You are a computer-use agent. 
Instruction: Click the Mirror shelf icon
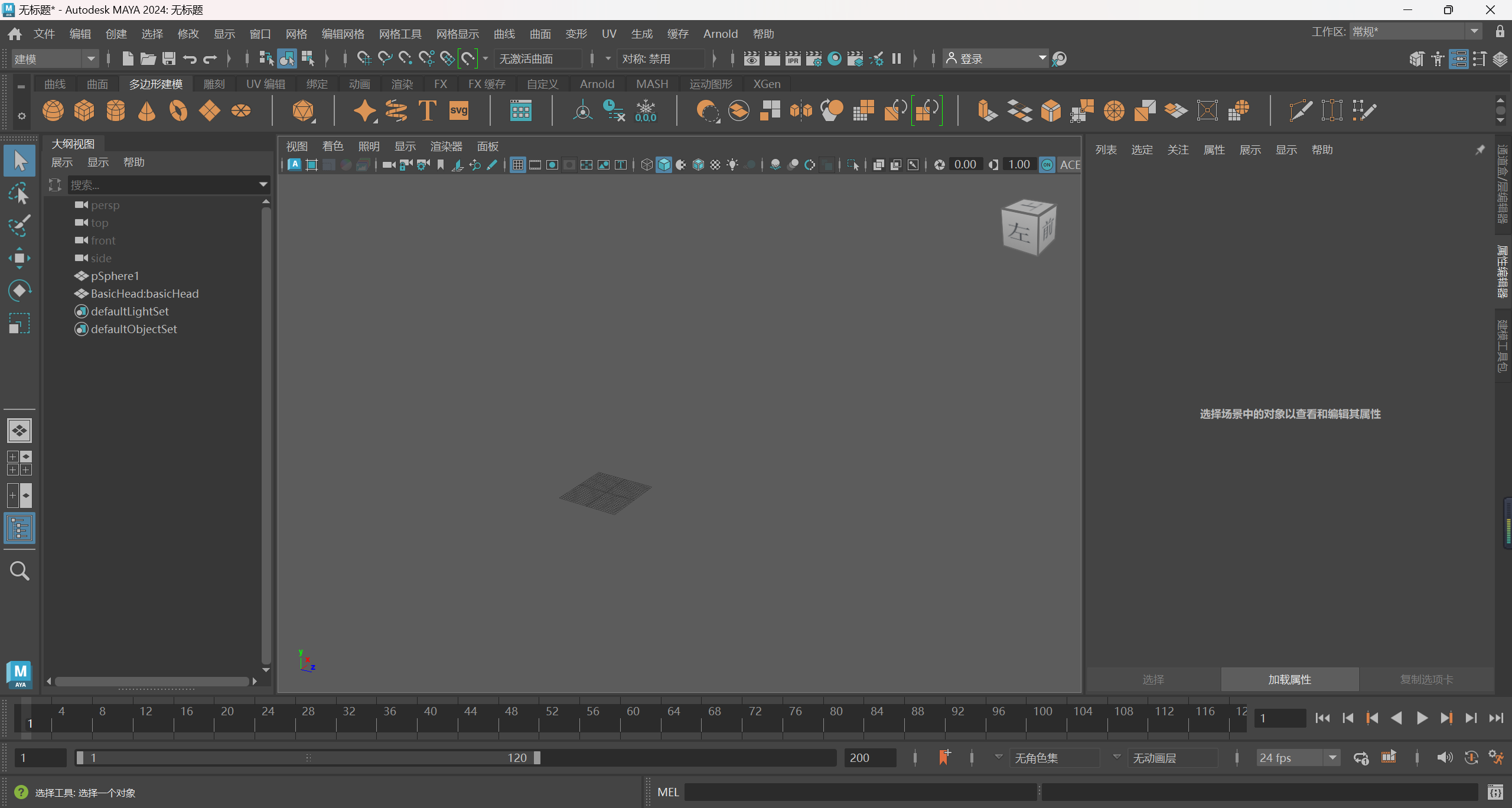click(801, 110)
